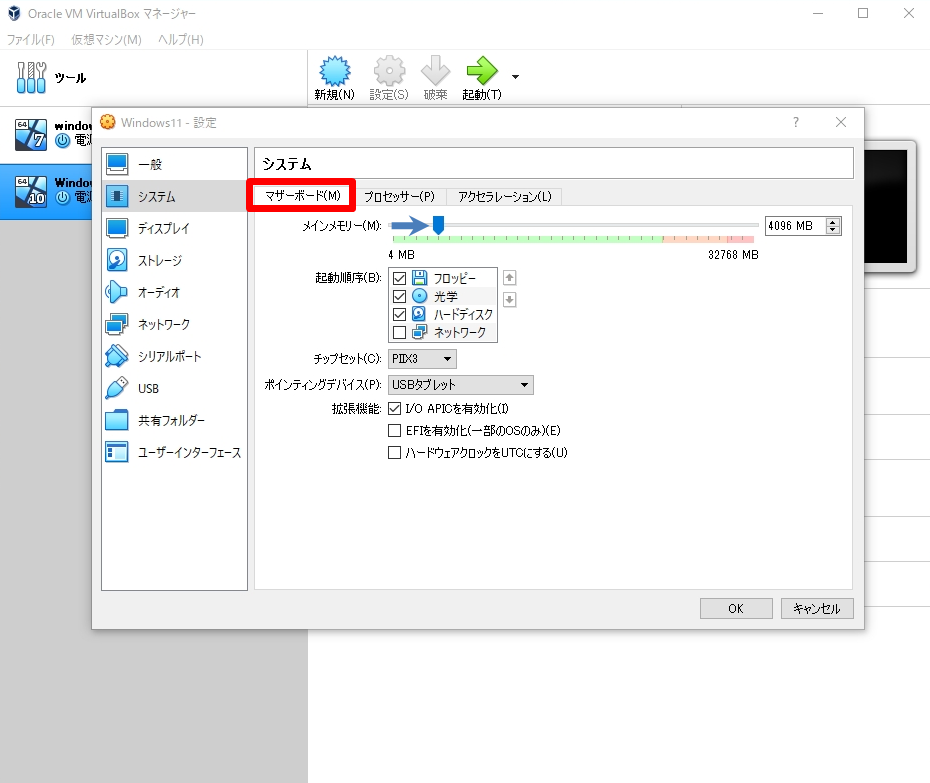Image resolution: width=930 pixels, height=783 pixels.
Task: Close the Windows11 settings dialog
Action: 841,122
